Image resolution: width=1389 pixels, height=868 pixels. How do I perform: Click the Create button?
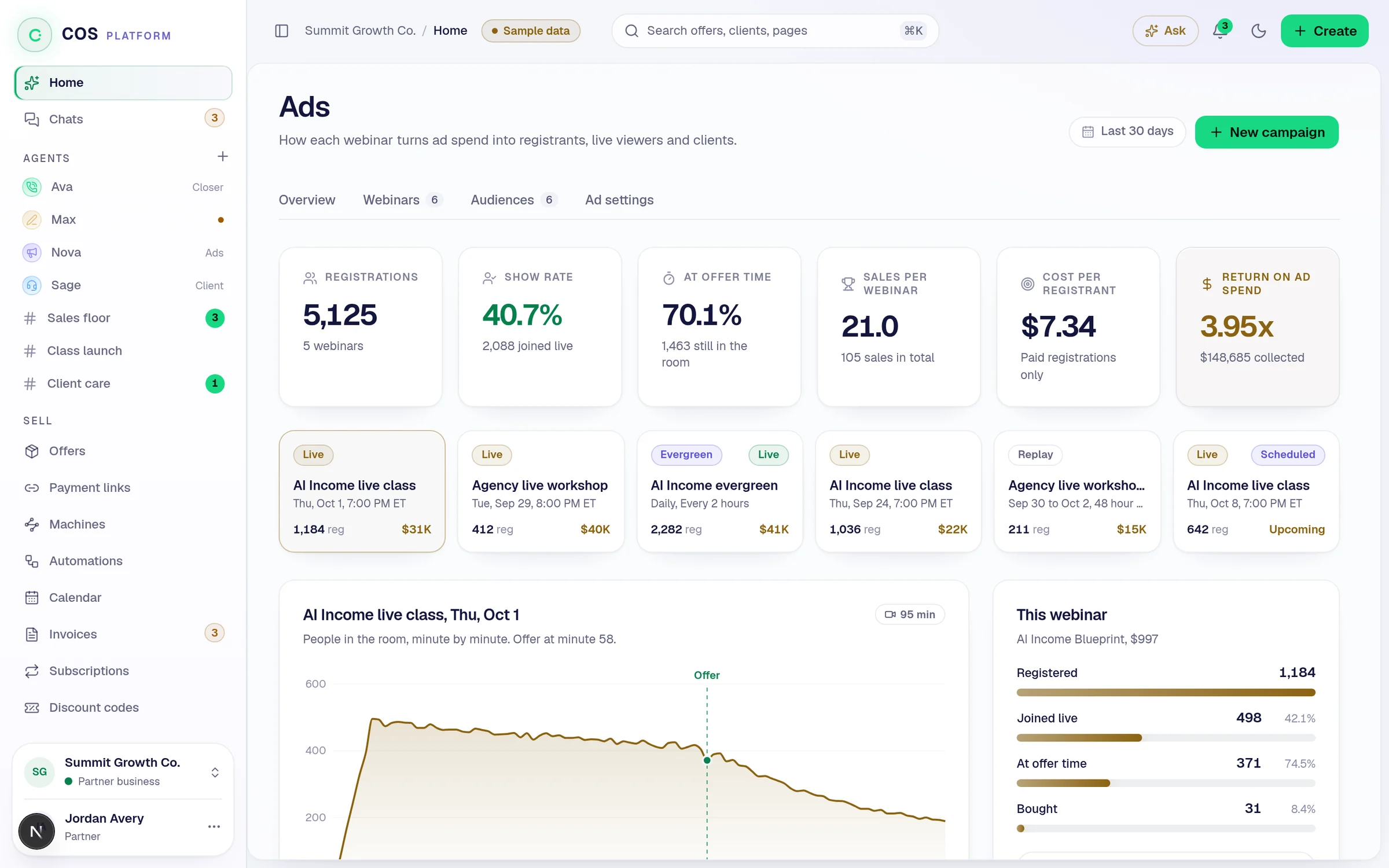tap(1325, 31)
